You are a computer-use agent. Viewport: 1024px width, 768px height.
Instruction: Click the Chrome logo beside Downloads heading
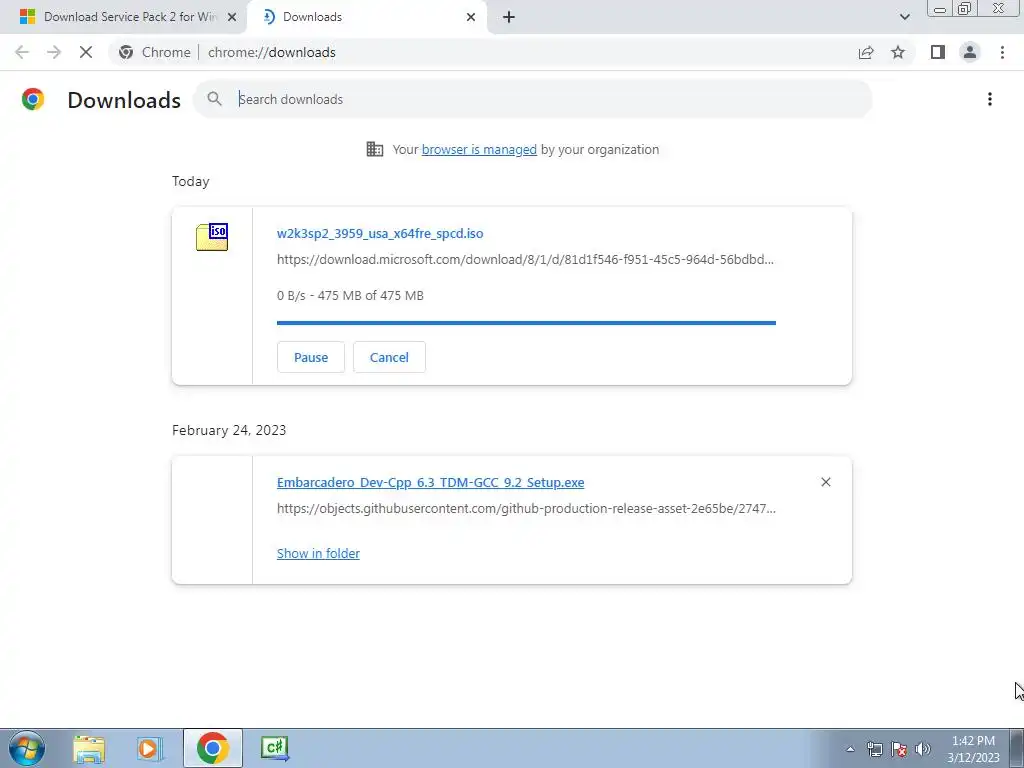[33, 99]
